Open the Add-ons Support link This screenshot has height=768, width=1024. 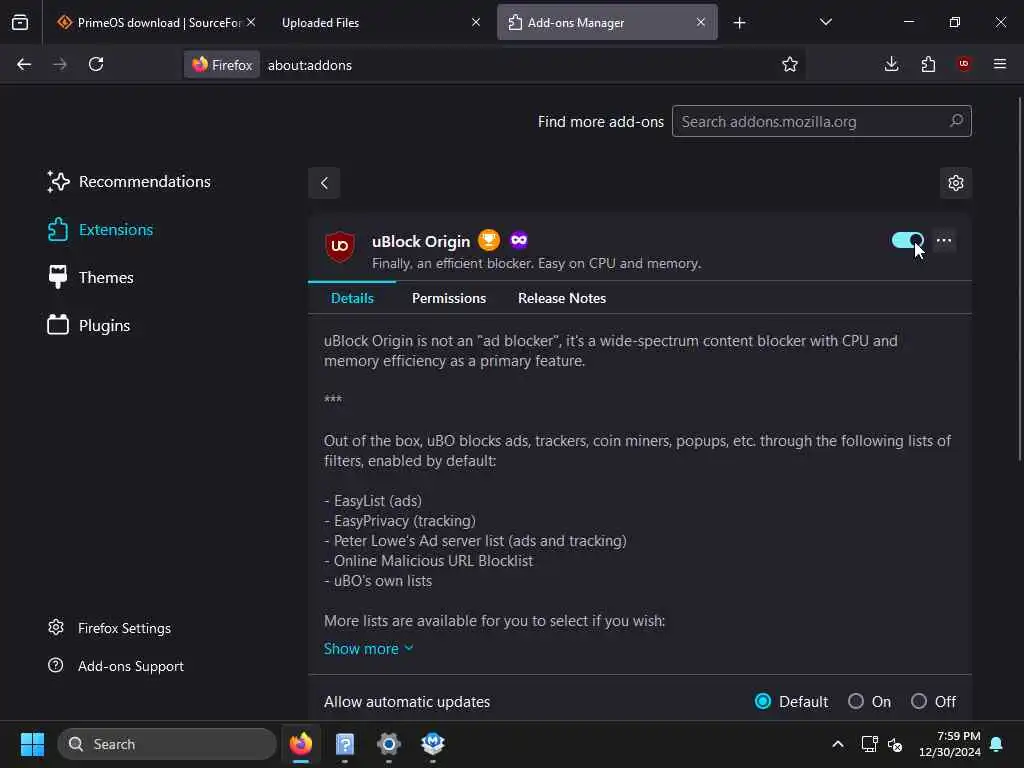tap(116, 666)
